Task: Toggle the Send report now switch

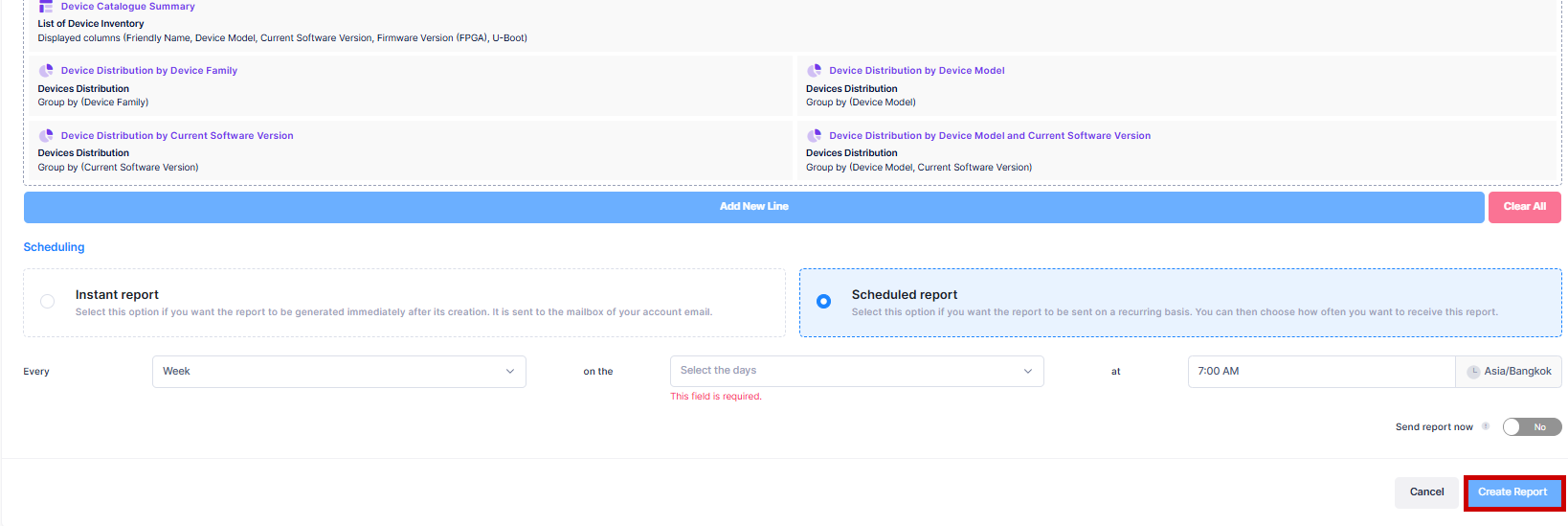Action: click(1531, 427)
